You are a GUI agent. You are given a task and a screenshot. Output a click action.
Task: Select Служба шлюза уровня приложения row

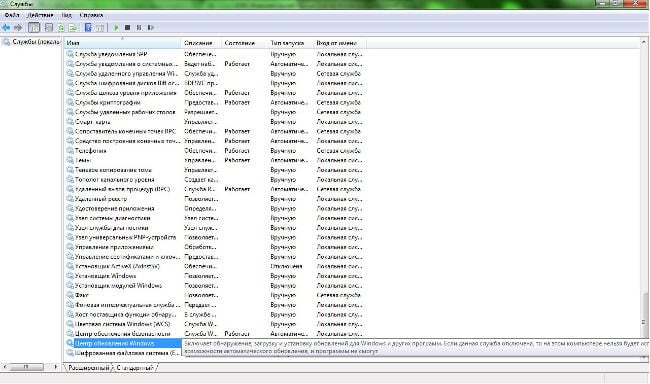click(215, 92)
